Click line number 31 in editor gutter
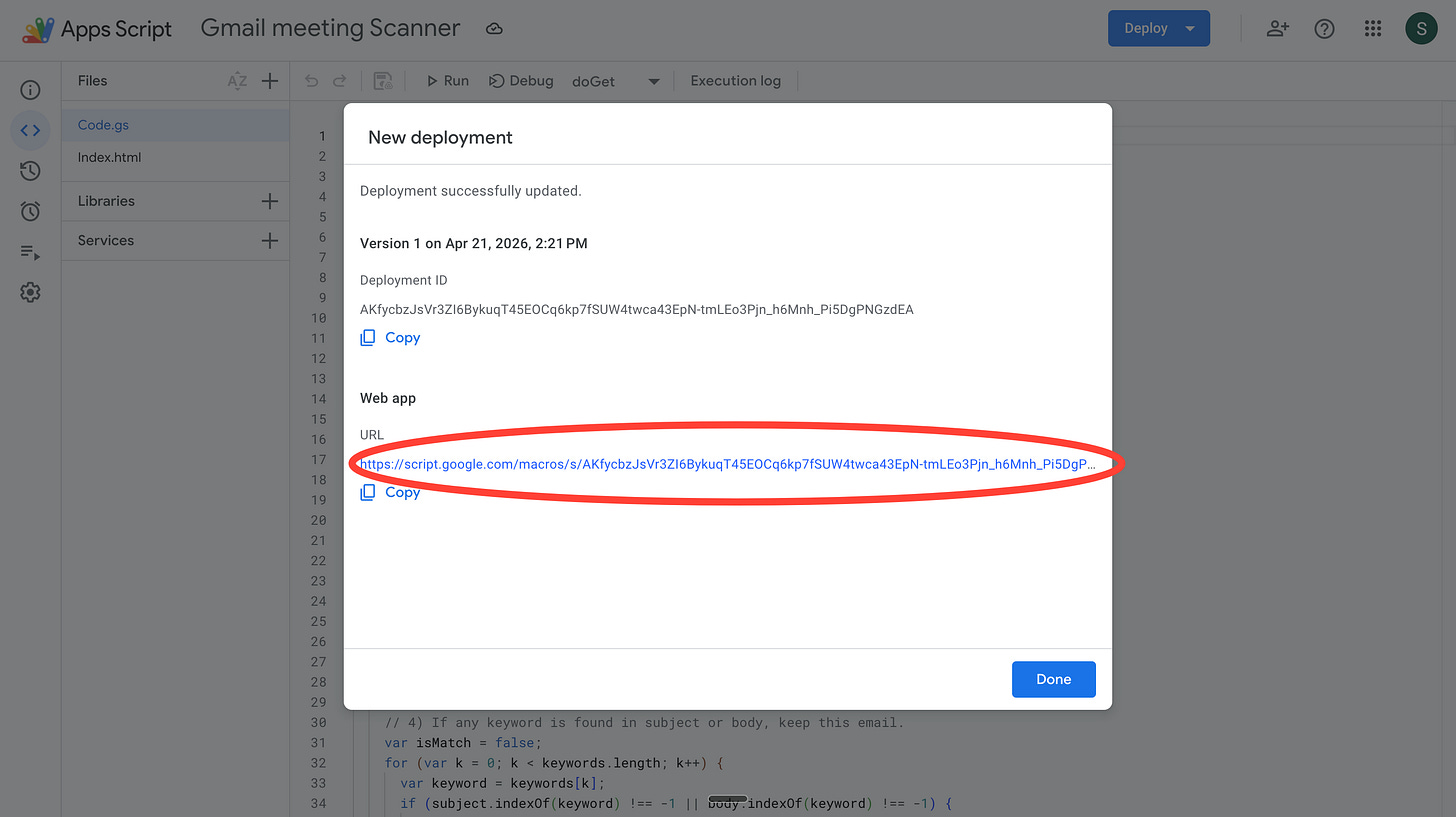This screenshot has width=1456, height=817. 319,742
